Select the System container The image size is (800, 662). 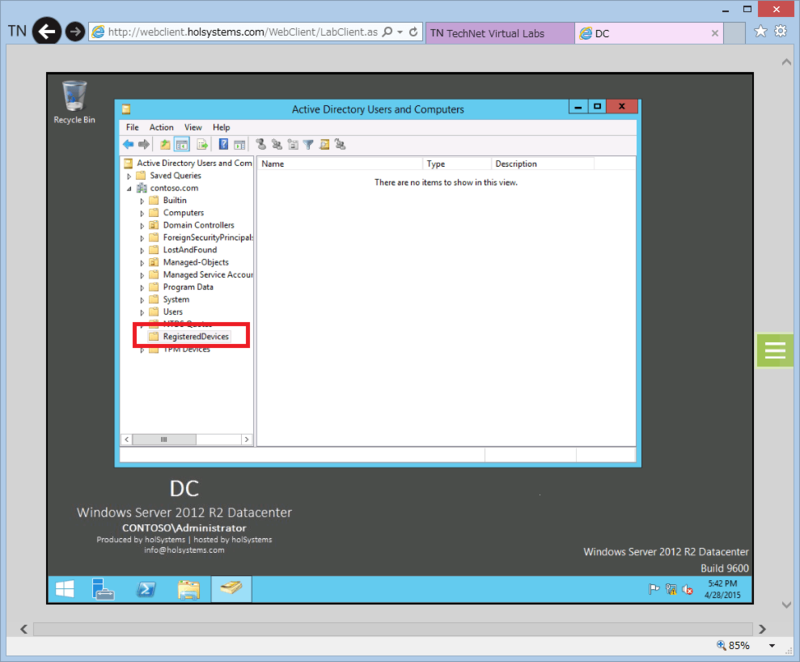point(176,299)
